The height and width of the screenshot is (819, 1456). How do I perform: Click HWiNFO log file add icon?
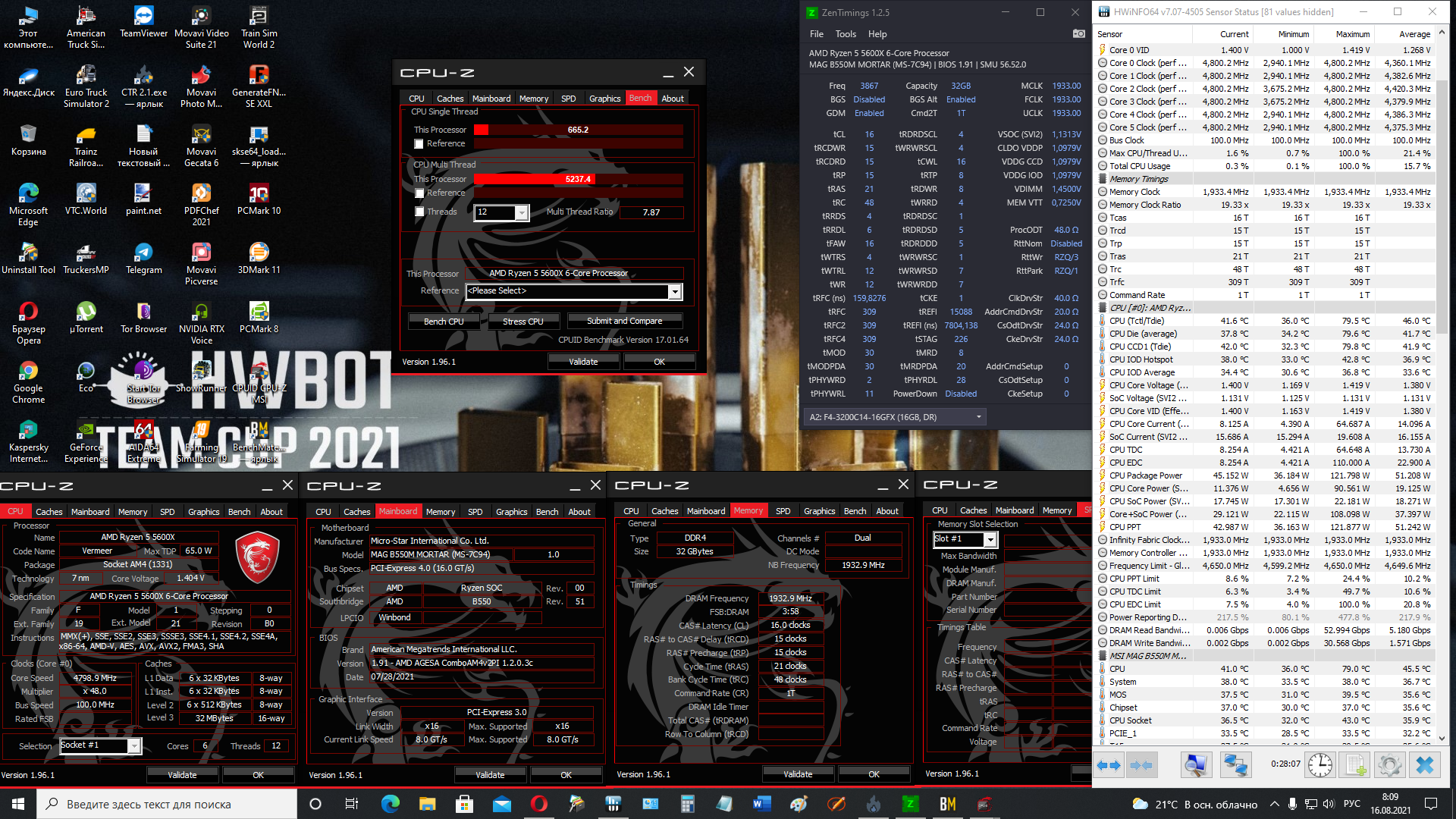click(1356, 765)
